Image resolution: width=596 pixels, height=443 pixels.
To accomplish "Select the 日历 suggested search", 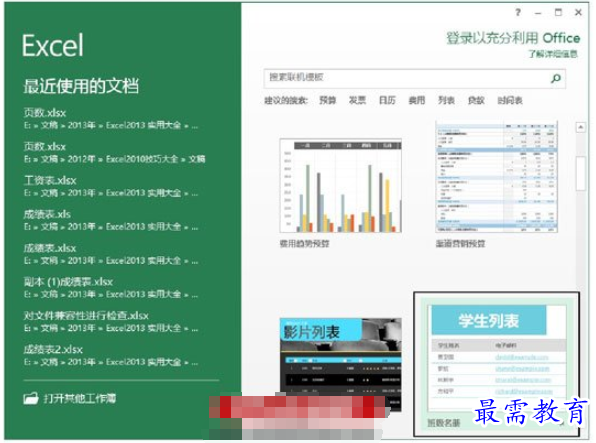I will coord(387,100).
